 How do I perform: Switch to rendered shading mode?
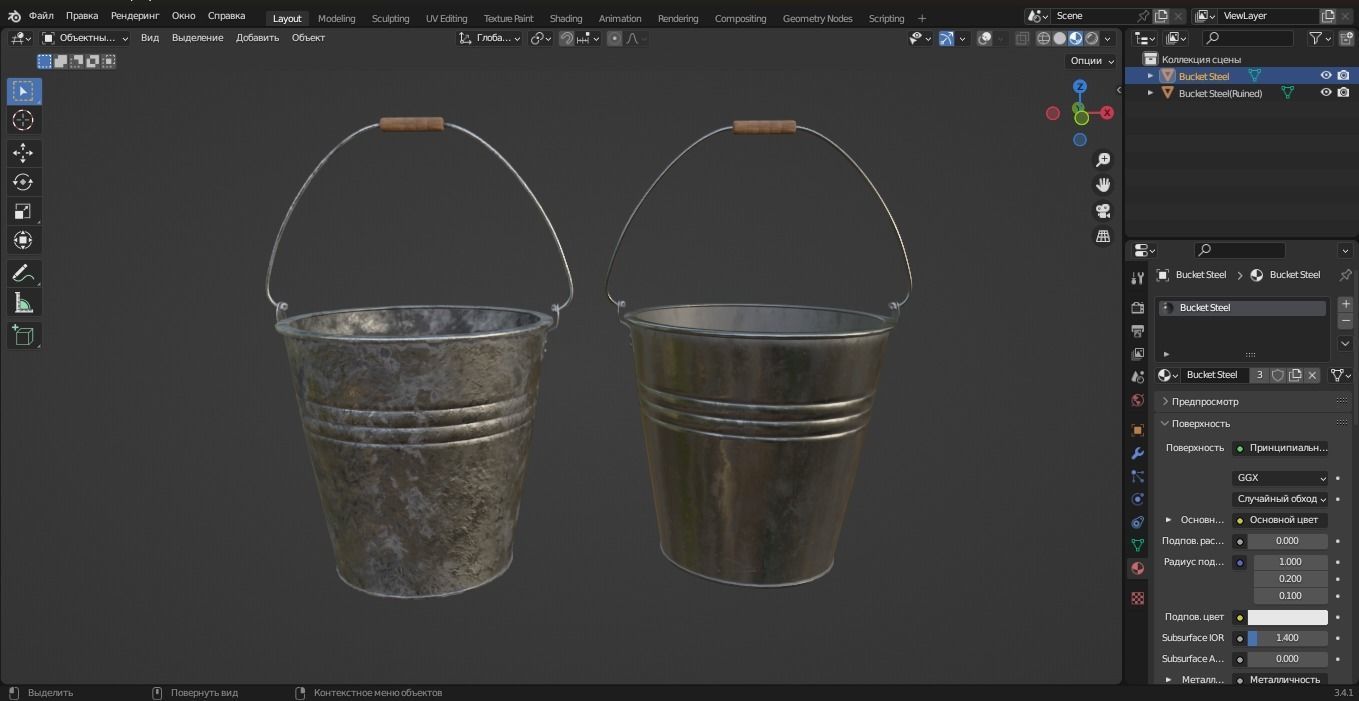pyautogui.click(x=1092, y=38)
